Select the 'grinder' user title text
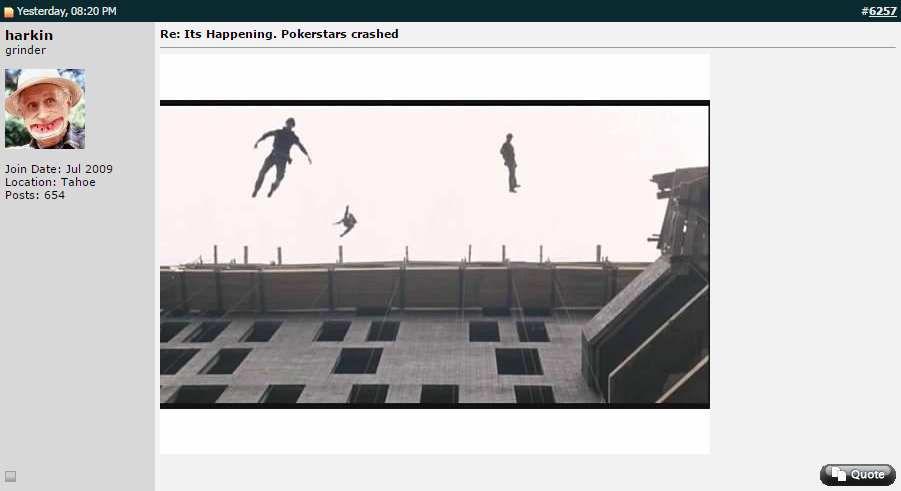Image resolution: width=901 pixels, height=491 pixels. (25, 51)
